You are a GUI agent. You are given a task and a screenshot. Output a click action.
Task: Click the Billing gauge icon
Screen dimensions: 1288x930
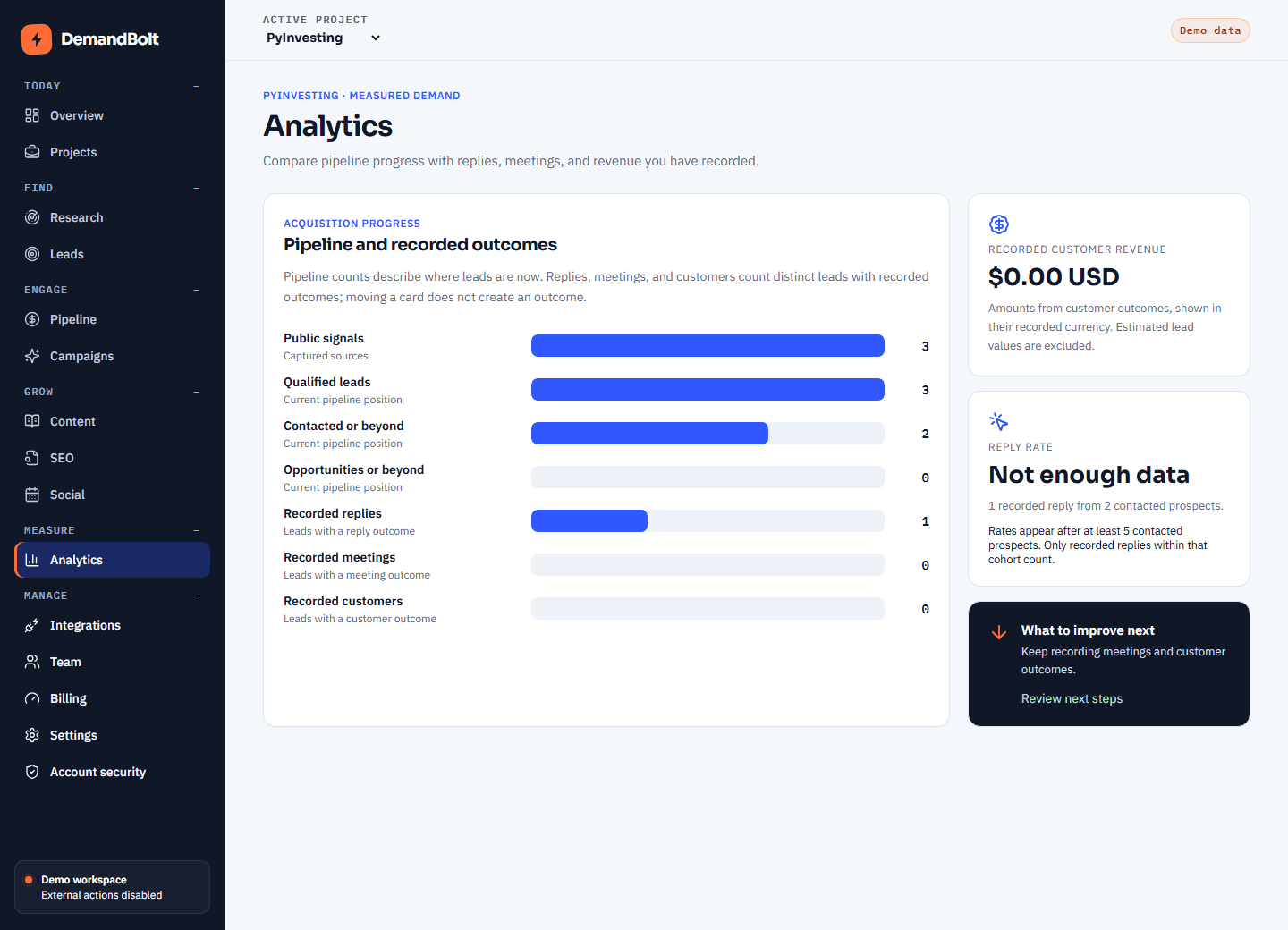[32, 698]
